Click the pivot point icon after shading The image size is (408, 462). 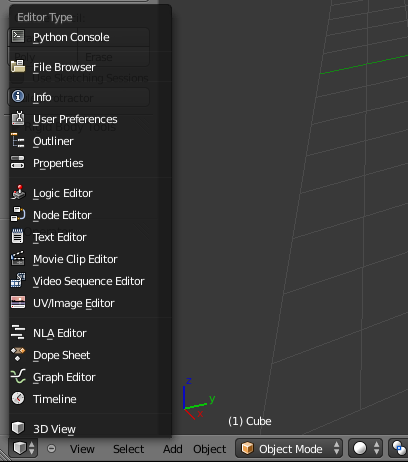click(399, 448)
